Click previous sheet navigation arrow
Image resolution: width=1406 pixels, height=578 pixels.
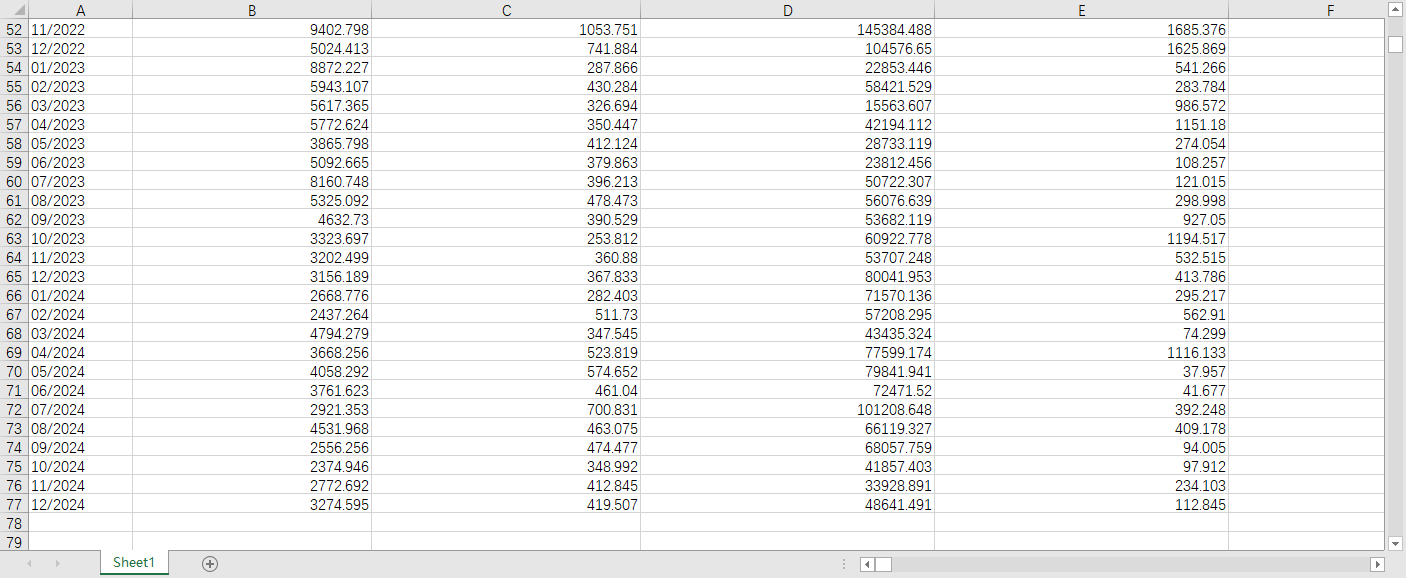coord(29,564)
